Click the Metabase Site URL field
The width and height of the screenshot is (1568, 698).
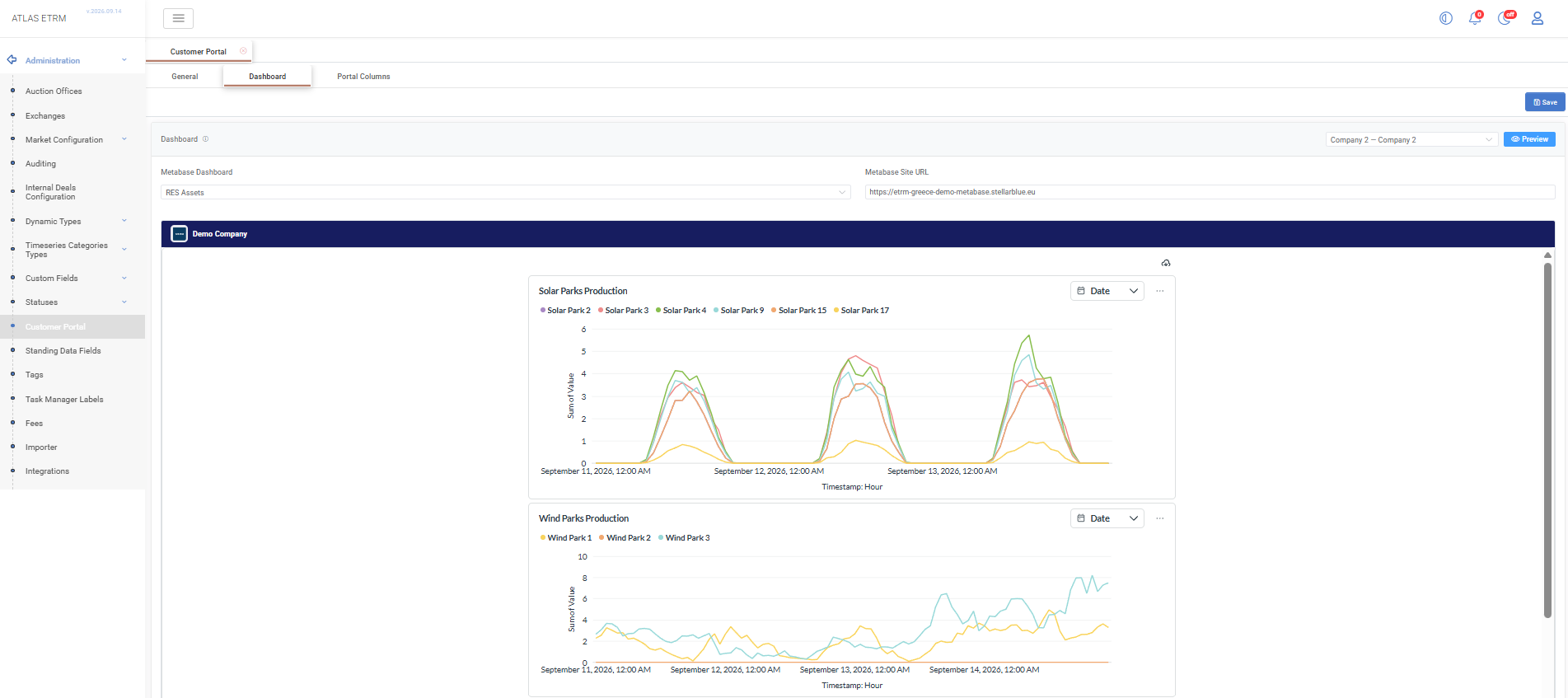pyautogui.click(x=1210, y=192)
